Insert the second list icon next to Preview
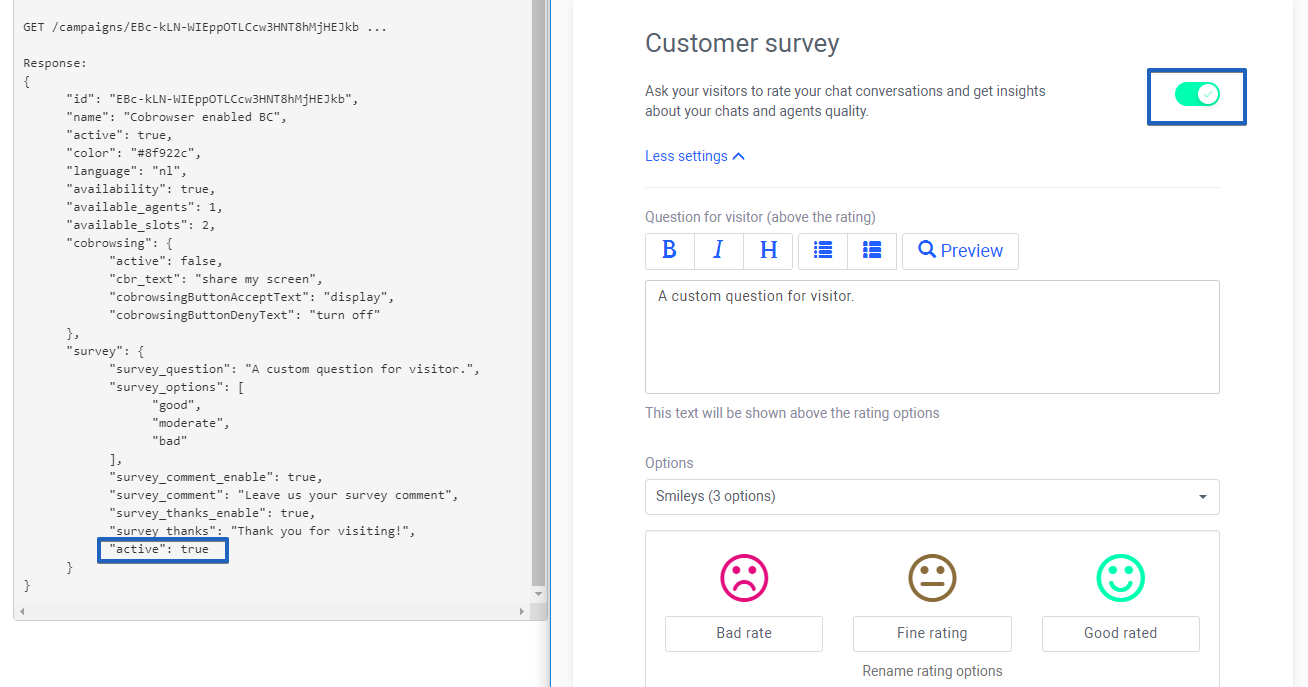 coord(872,251)
